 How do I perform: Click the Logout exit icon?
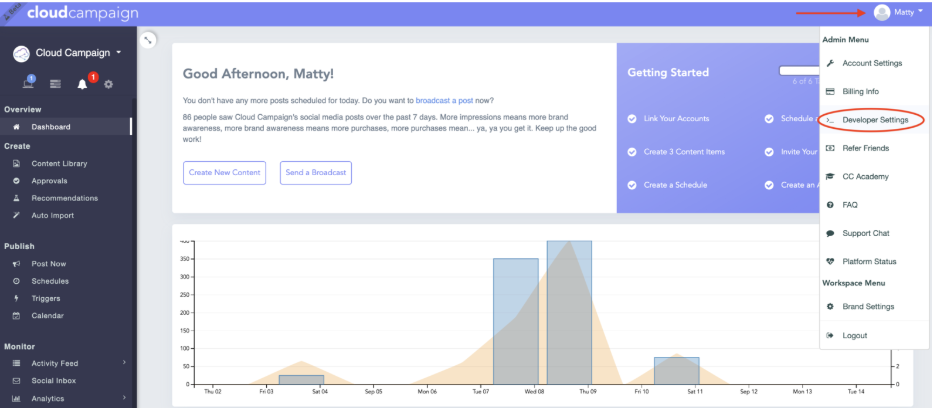(830, 335)
